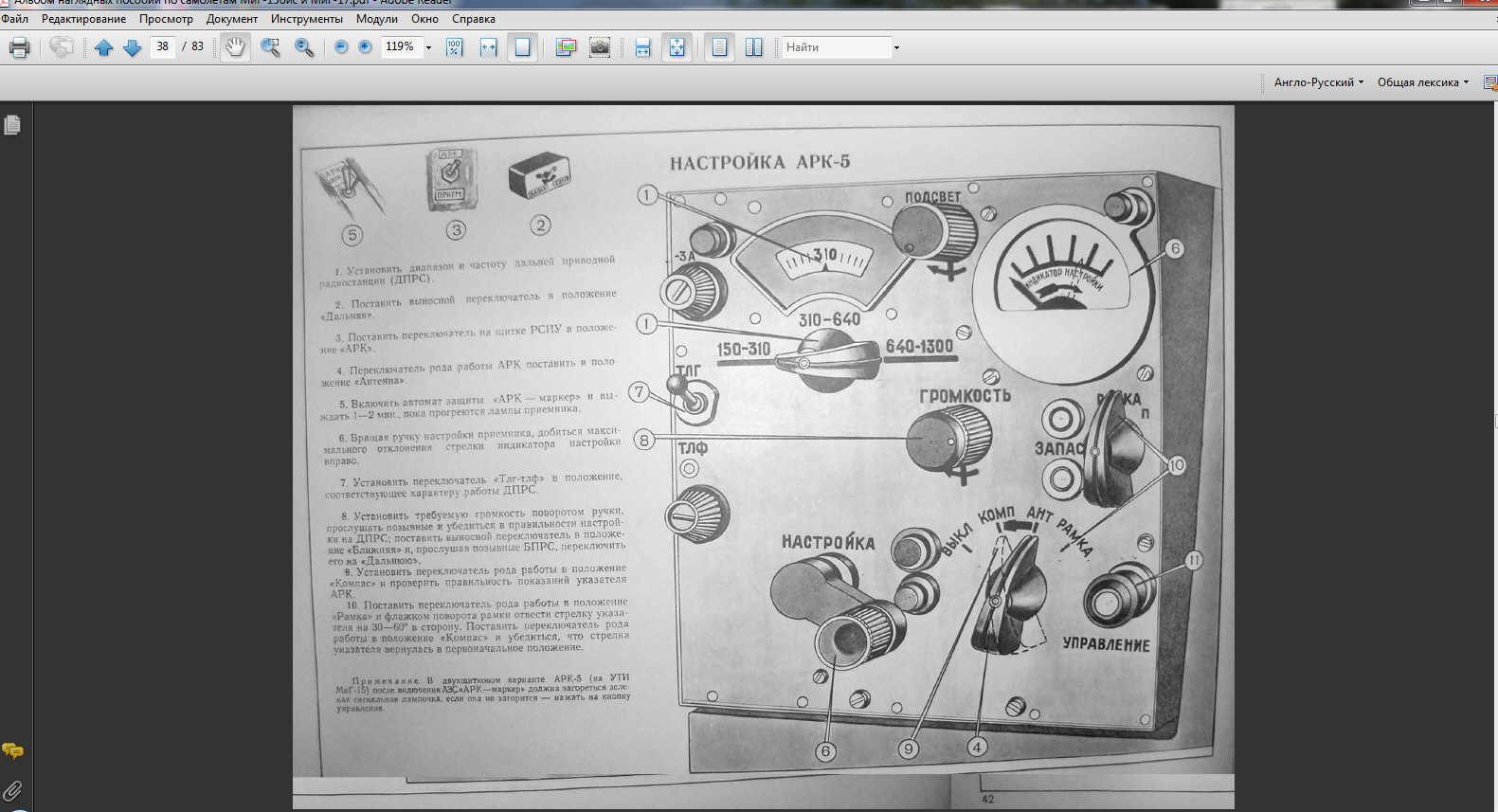The image size is (1498, 812).
Task: Open the Редактирование menu
Action: 83,19
